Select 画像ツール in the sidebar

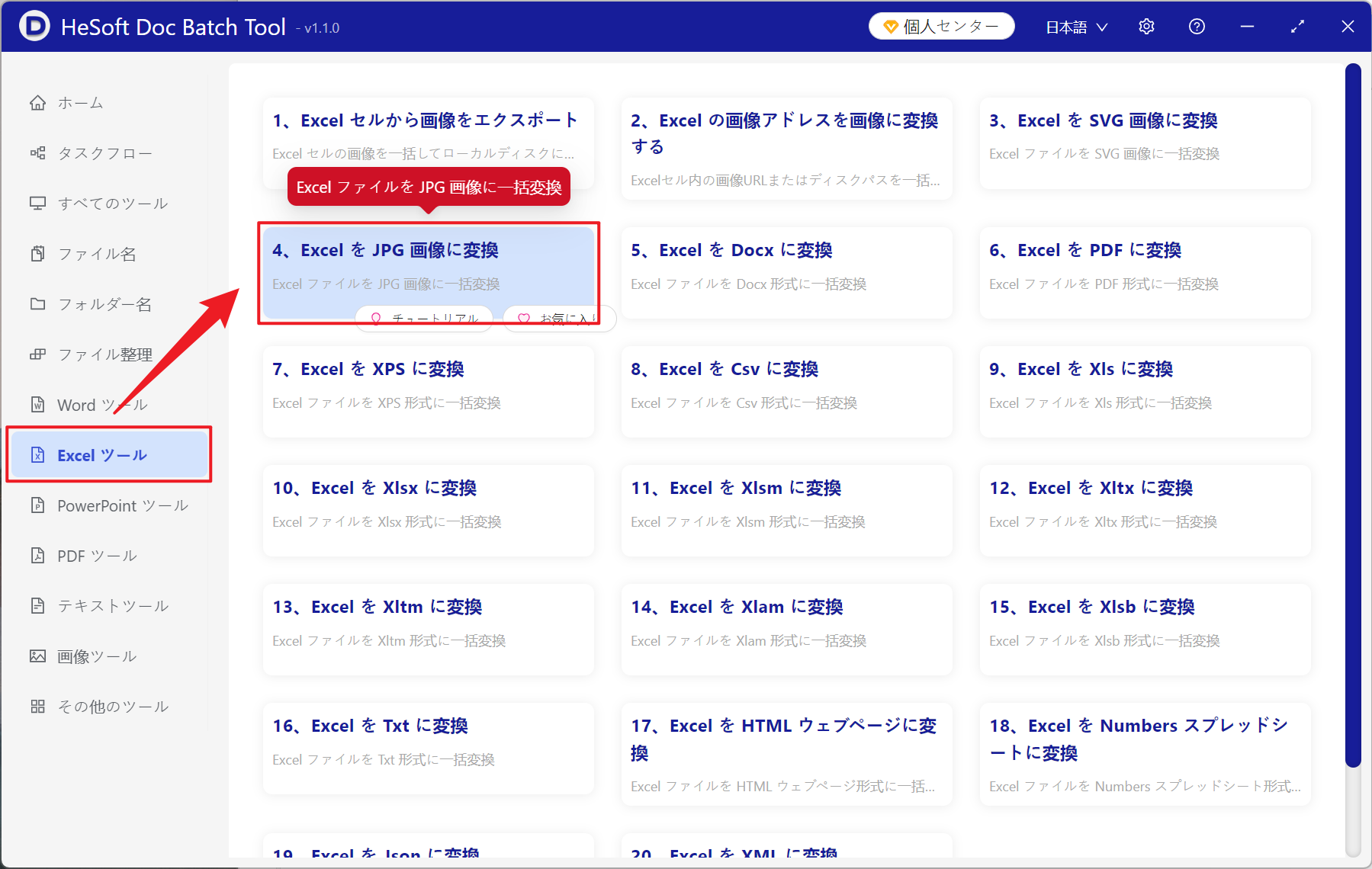pos(110,656)
